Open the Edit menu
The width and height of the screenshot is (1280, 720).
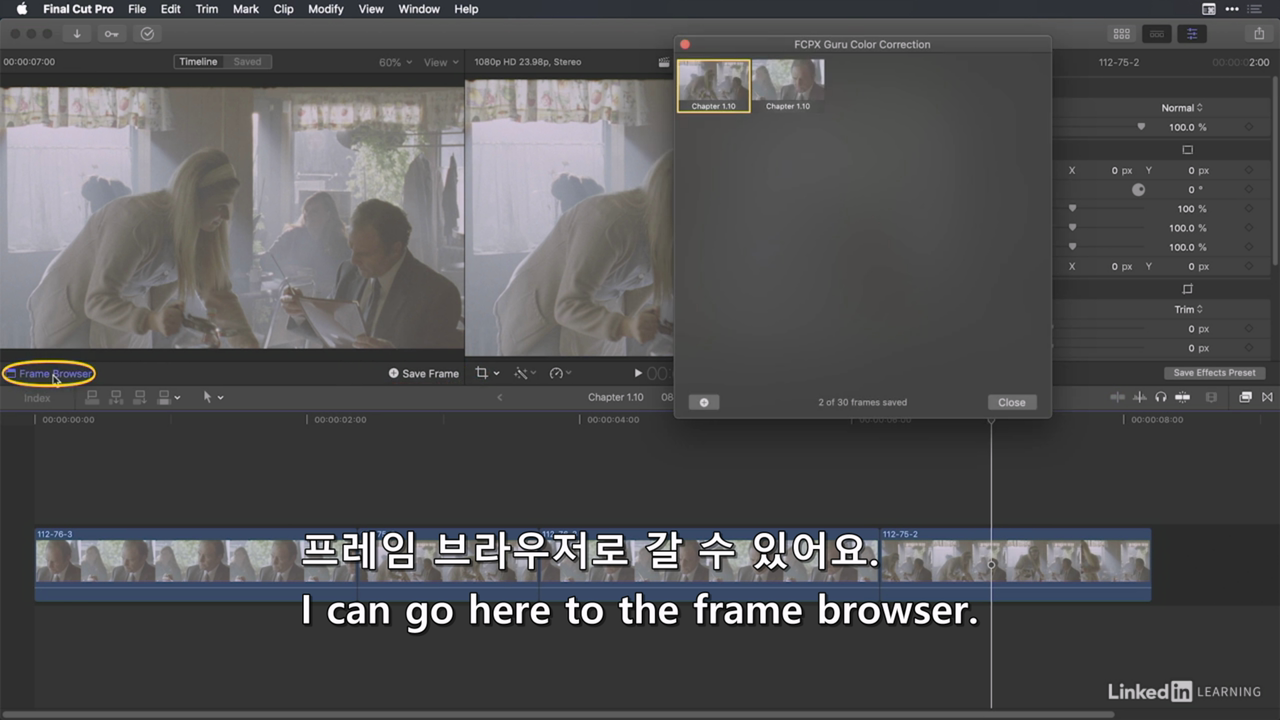click(x=171, y=9)
